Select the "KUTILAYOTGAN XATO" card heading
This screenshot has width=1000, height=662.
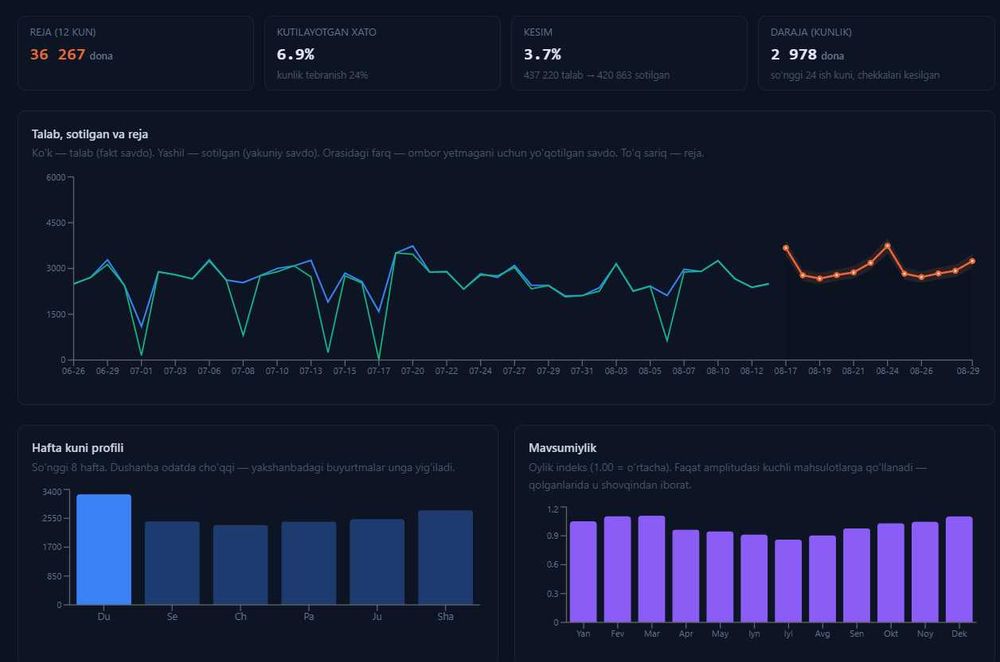[327, 32]
